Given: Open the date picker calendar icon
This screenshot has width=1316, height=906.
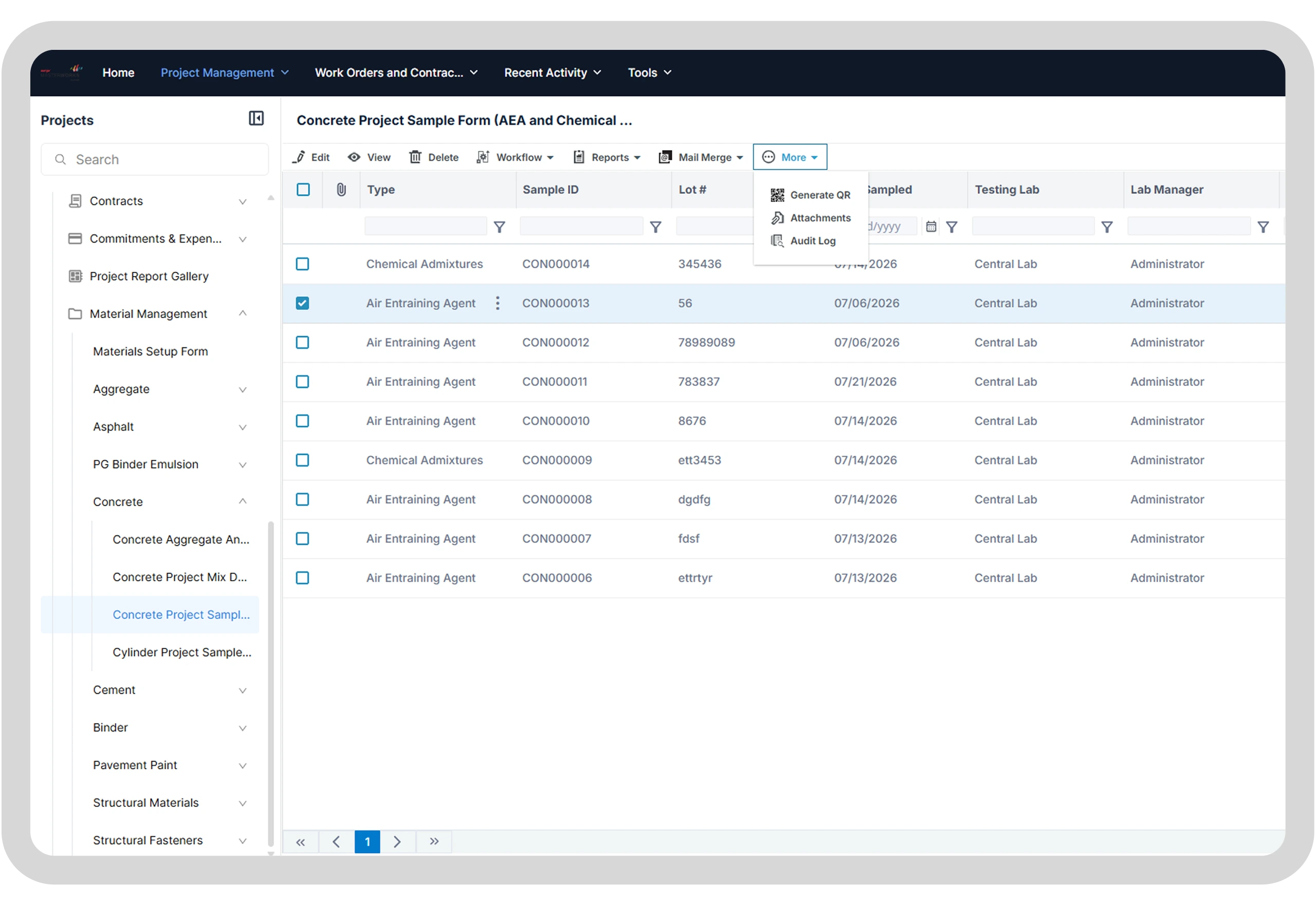Looking at the screenshot, I should click(931, 227).
